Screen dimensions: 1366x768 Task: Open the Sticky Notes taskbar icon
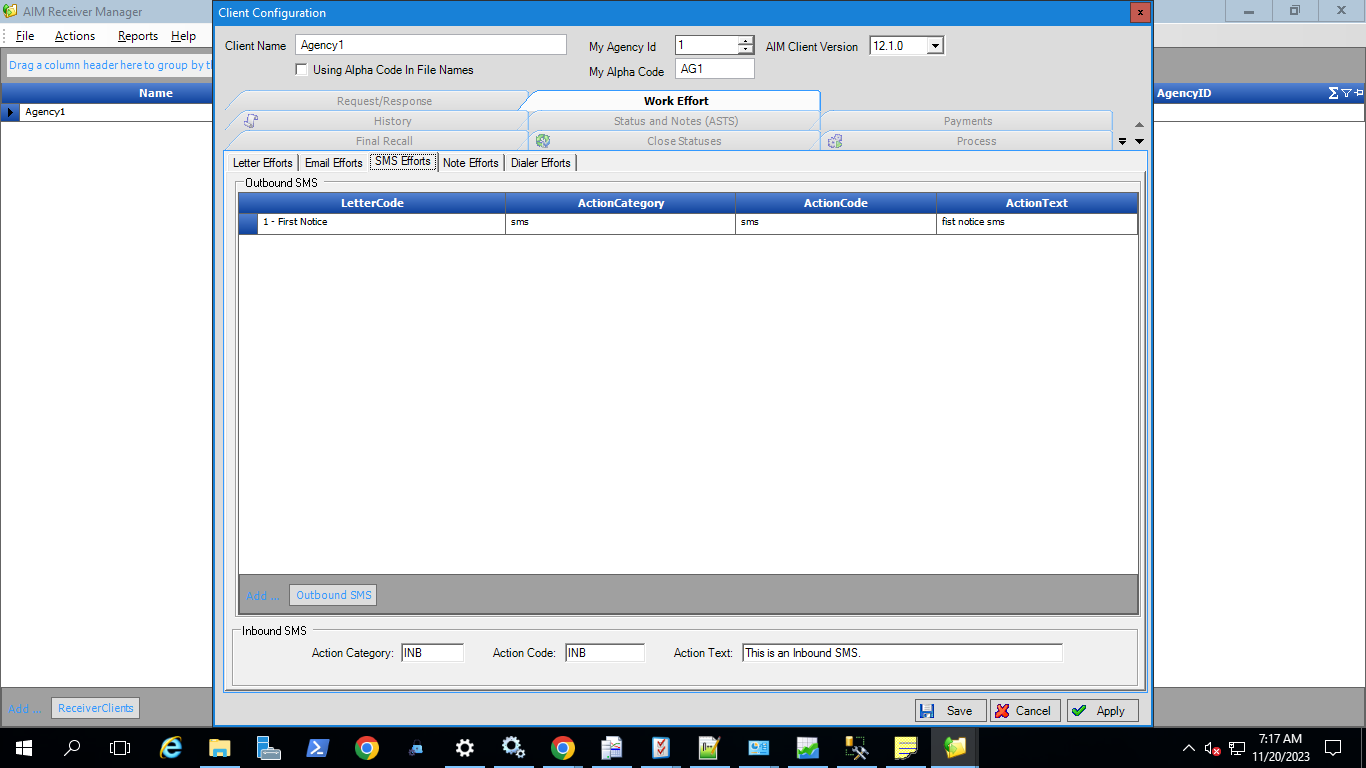(x=906, y=748)
